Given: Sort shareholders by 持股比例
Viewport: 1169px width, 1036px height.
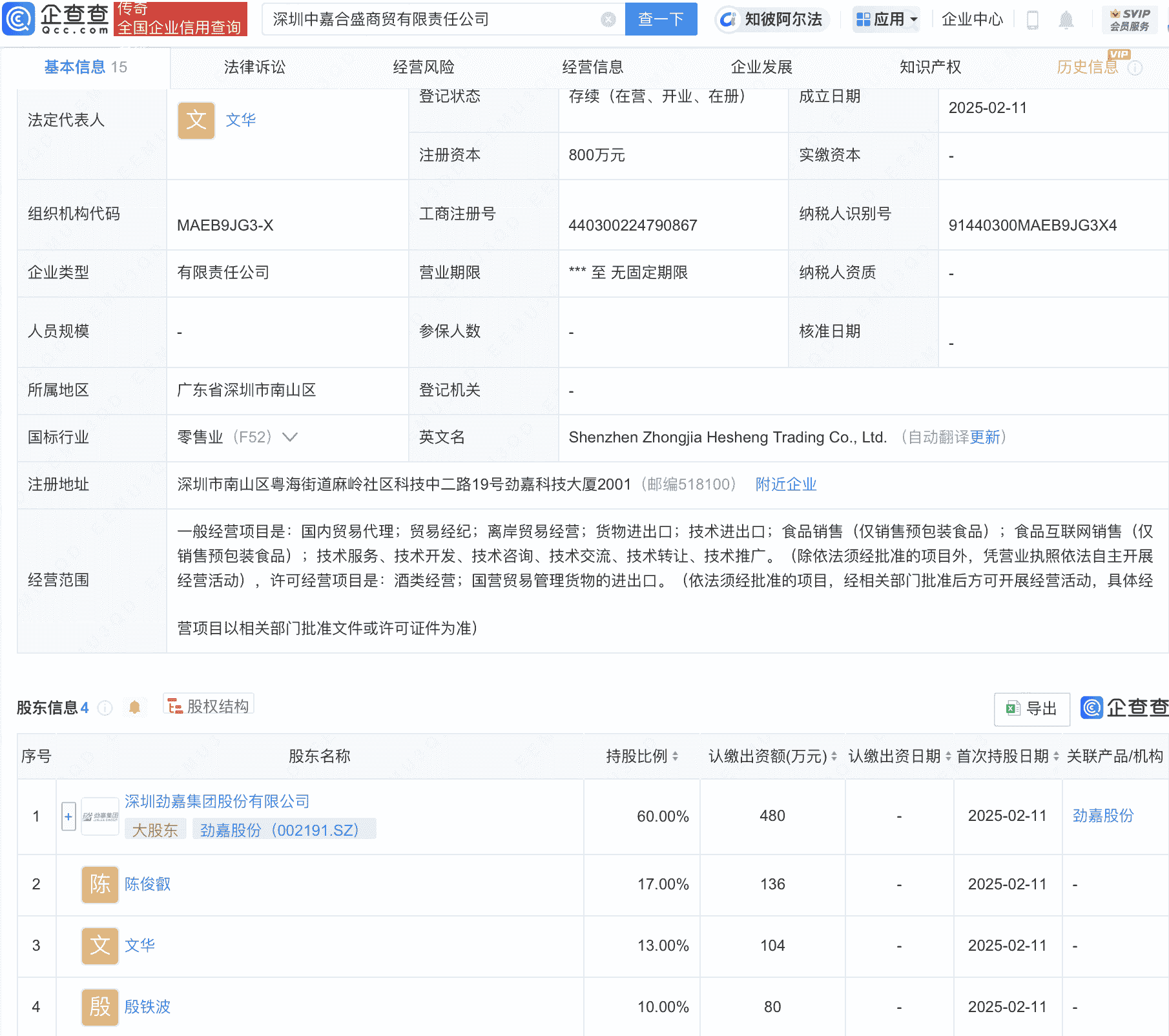Looking at the screenshot, I should (x=675, y=756).
